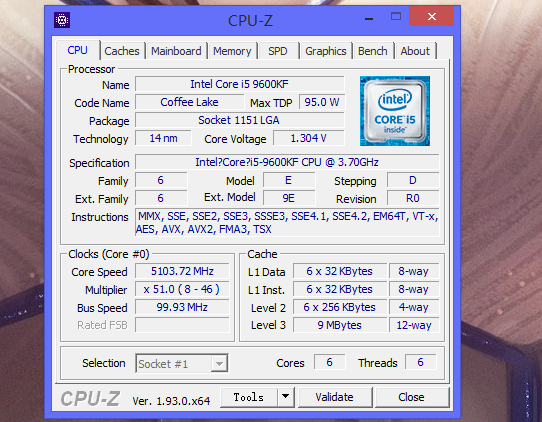Click the version text 'Ver. 1.93.0.x64'
The image size is (542, 422).
[171, 401]
